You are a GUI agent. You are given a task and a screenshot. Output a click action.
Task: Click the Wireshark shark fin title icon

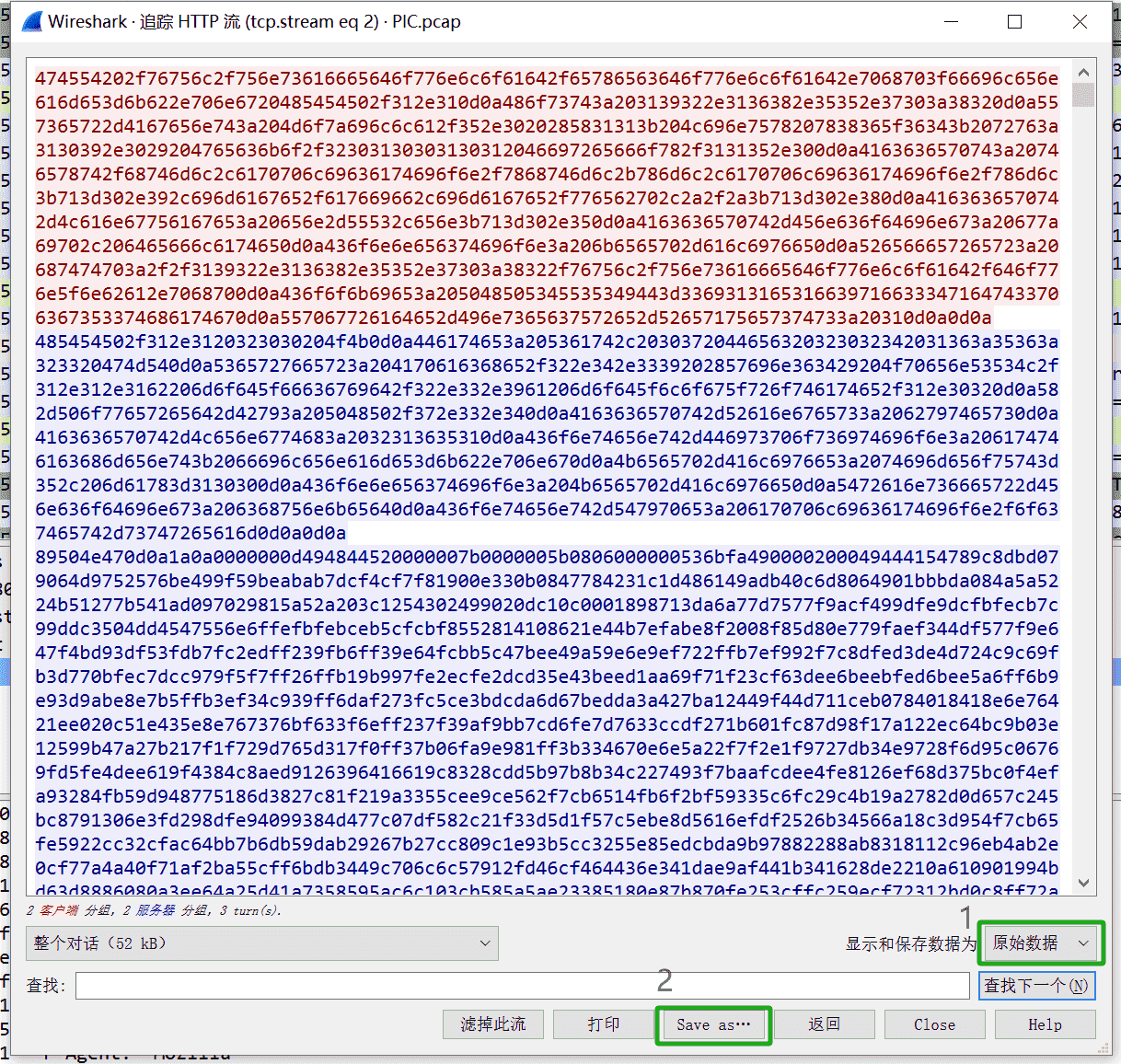pos(30,22)
